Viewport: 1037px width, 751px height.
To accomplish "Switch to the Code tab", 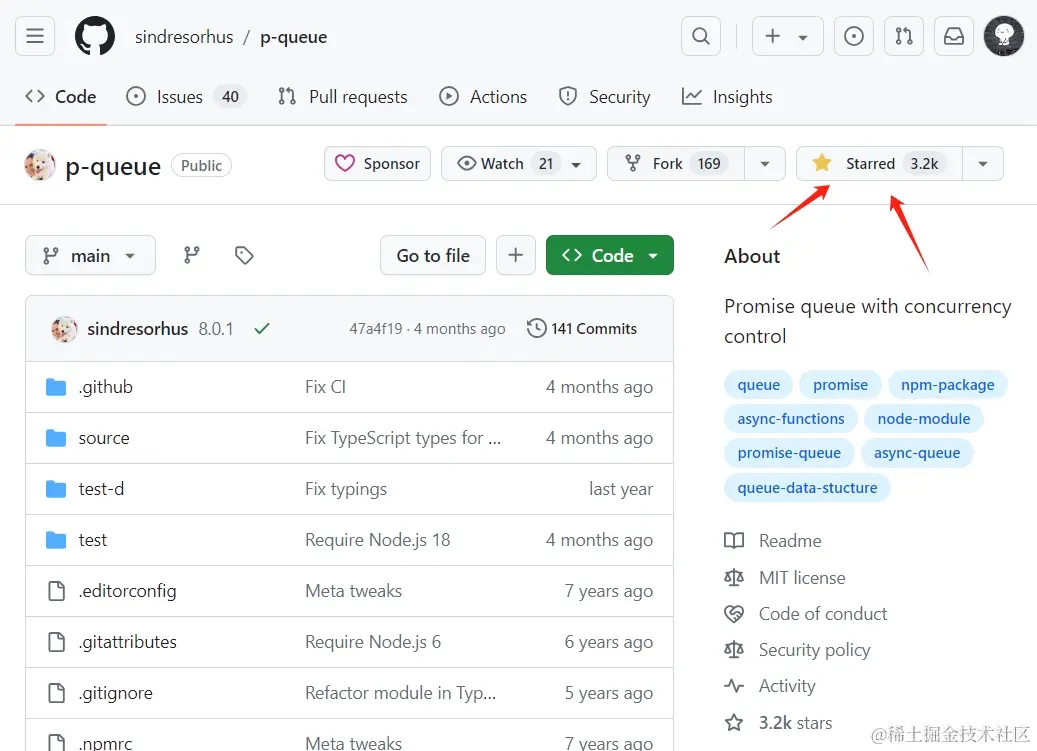I will coord(61,97).
